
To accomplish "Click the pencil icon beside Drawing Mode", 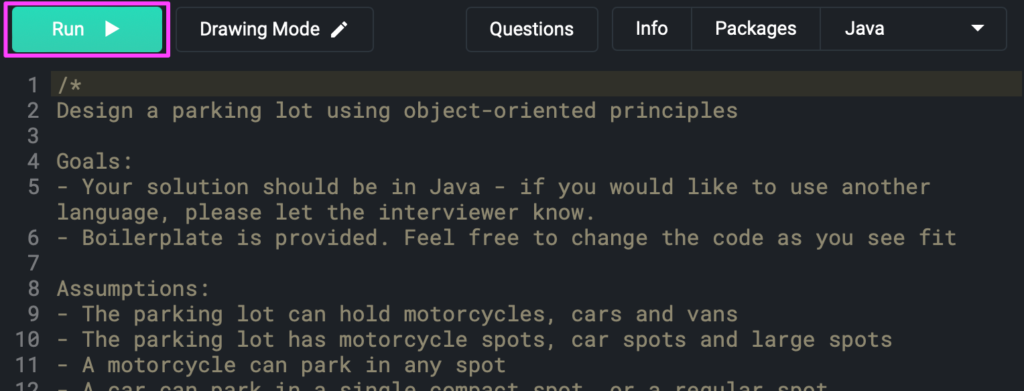I will click(339, 29).
